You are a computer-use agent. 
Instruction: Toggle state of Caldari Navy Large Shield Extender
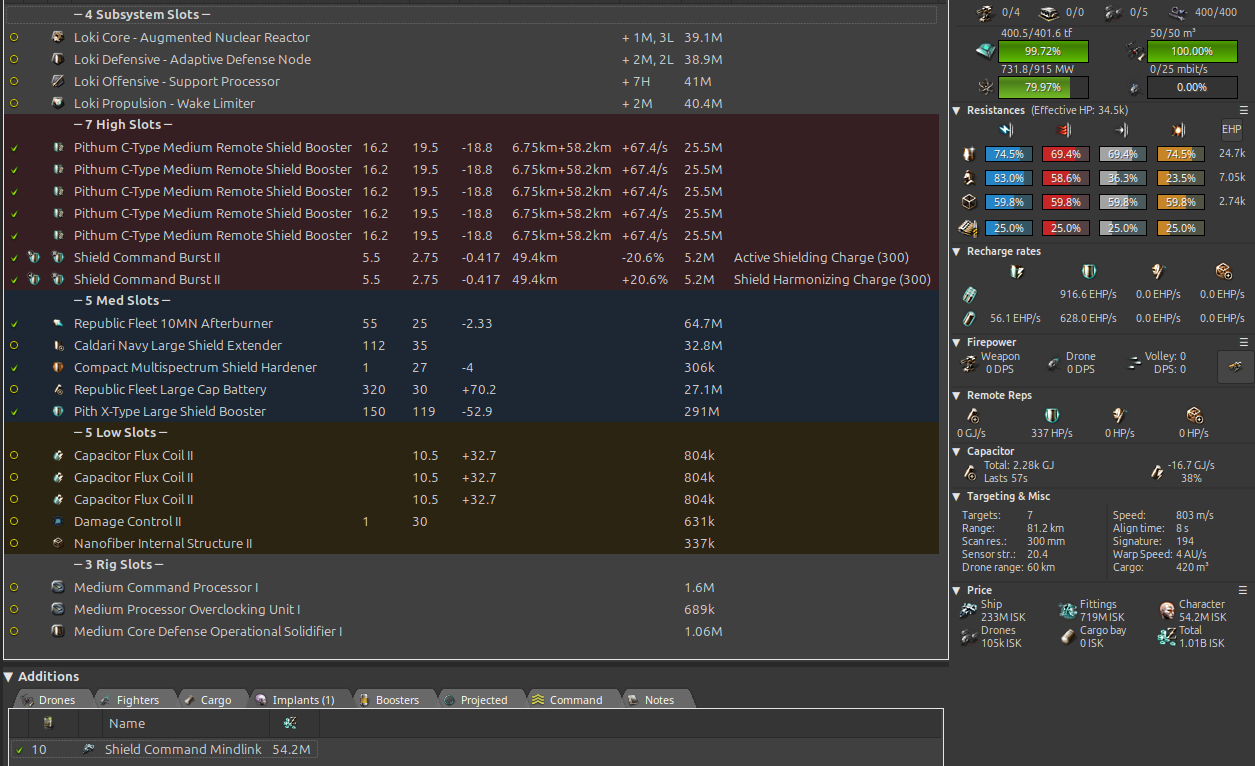click(x=14, y=346)
